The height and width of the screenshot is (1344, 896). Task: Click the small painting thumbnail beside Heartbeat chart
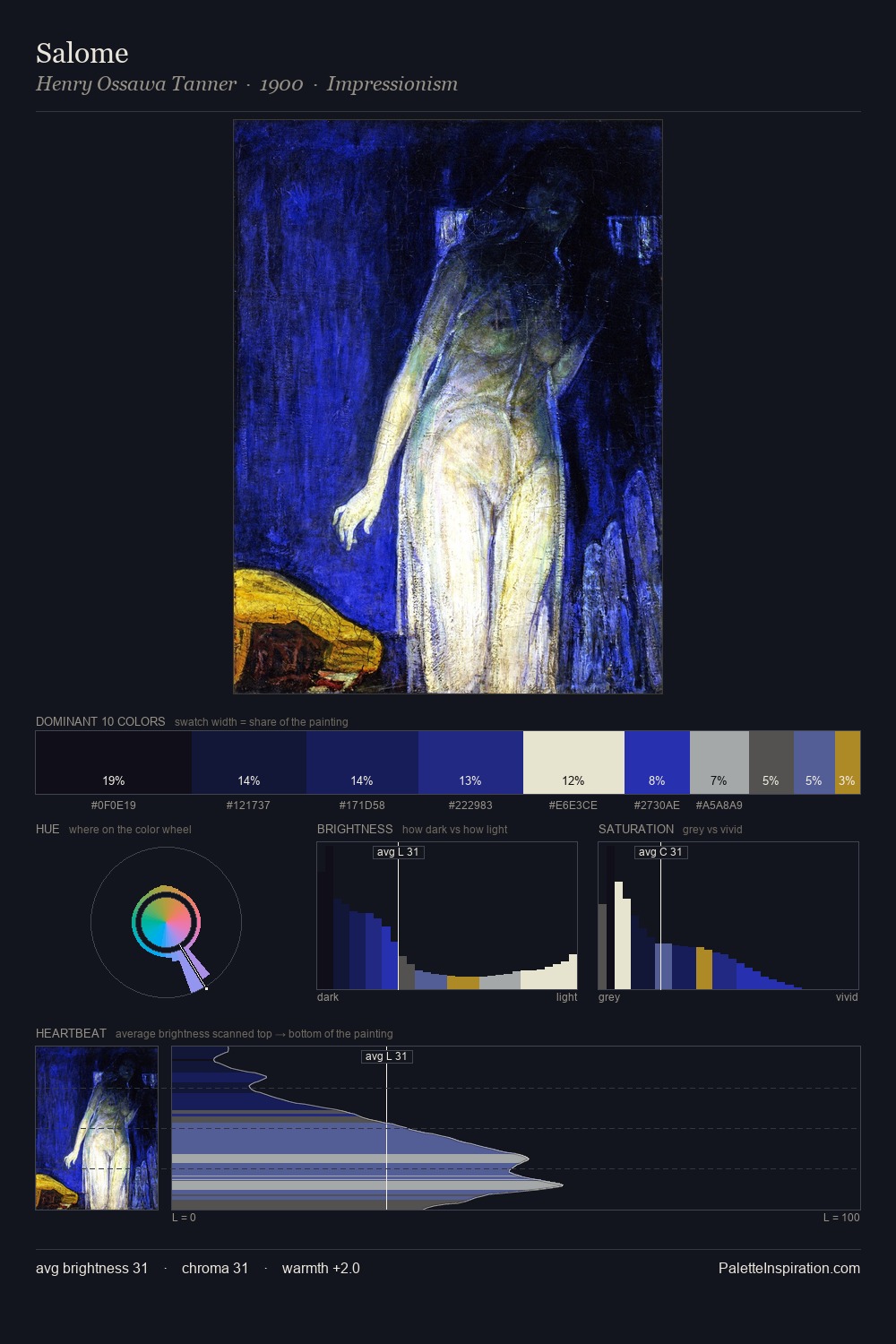(x=97, y=1128)
